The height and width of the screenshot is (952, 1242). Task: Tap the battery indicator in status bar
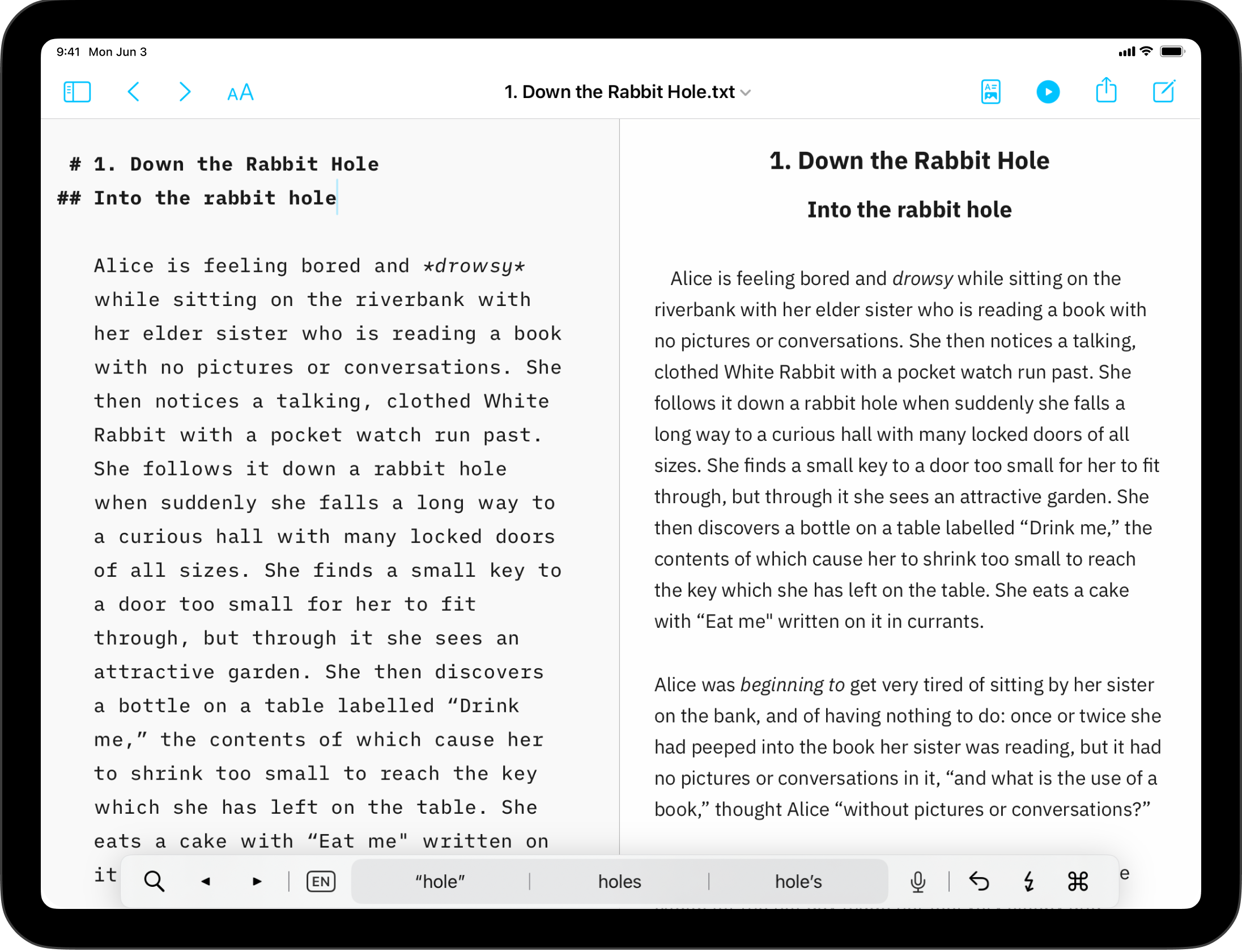pyautogui.click(x=1172, y=52)
